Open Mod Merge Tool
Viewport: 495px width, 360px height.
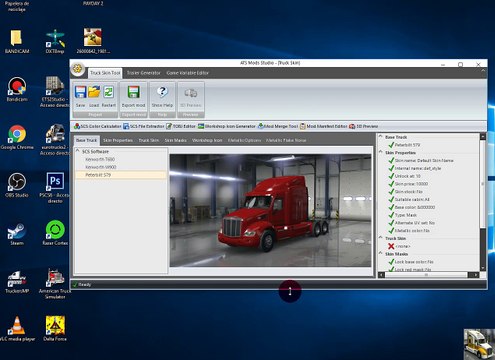click(x=278, y=126)
